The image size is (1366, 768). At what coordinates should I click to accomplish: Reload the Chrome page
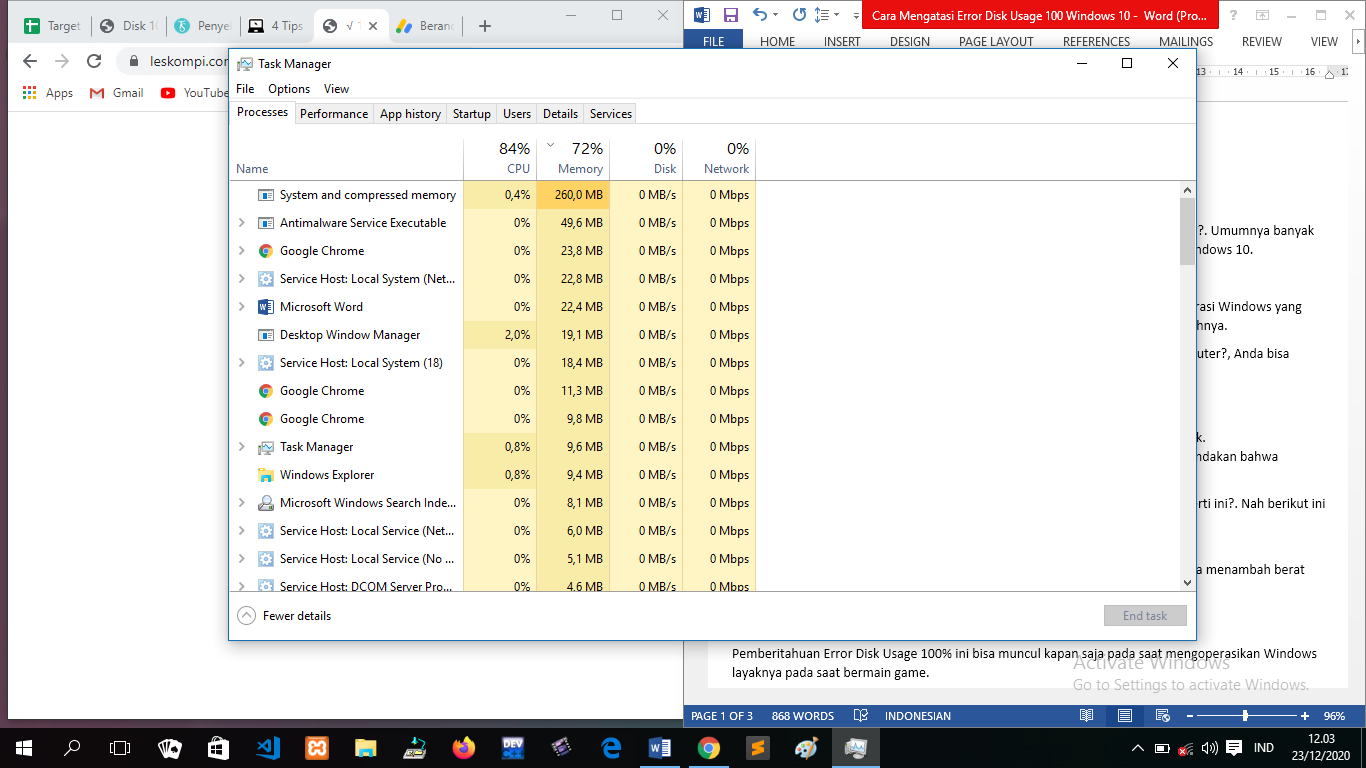[94, 61]
